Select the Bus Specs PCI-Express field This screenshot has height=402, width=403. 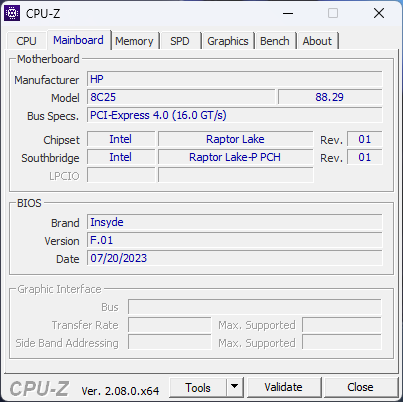point(235,115)
